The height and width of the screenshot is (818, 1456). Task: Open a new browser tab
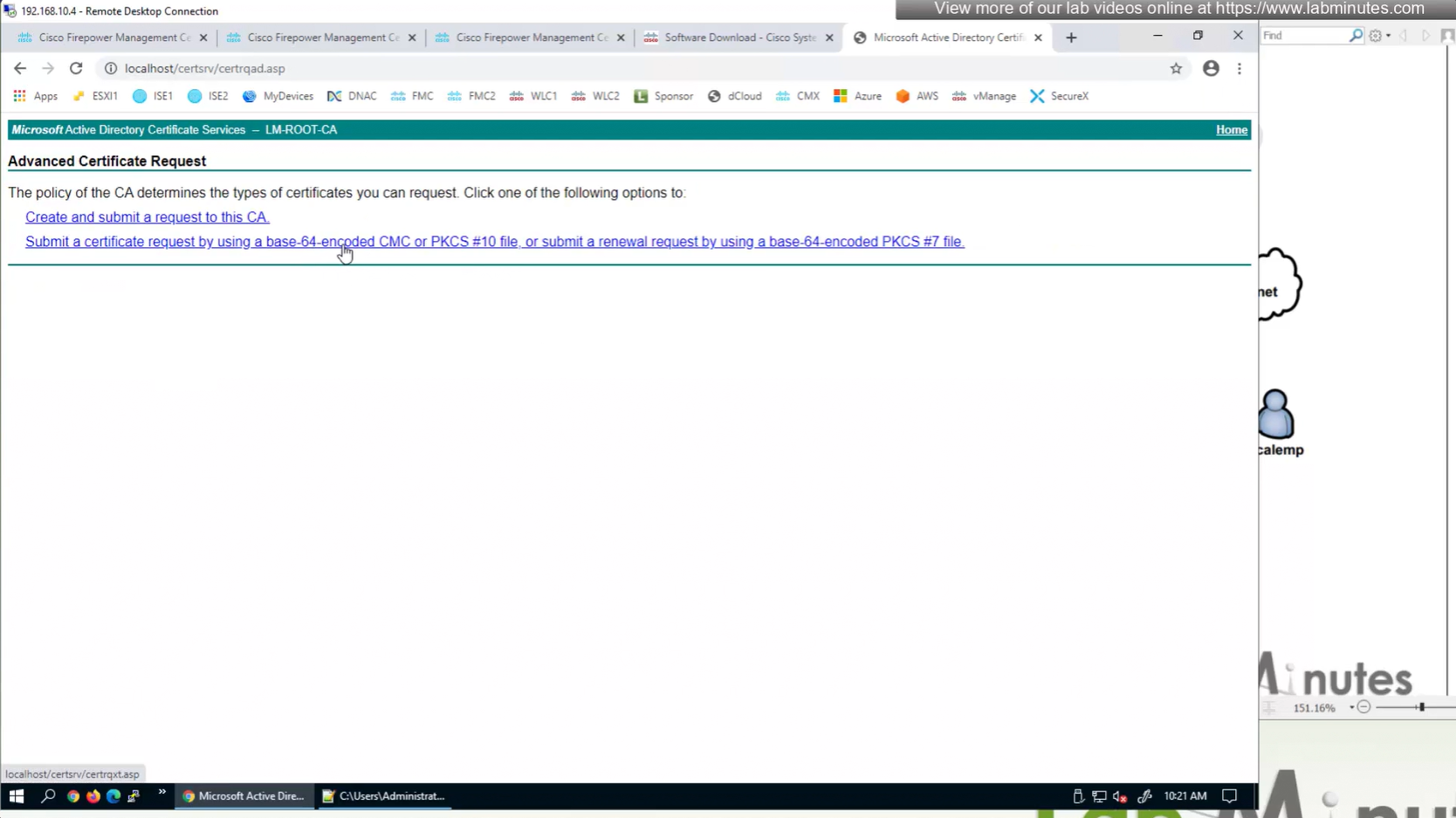pyautogui.click(x=1071, y=38)
